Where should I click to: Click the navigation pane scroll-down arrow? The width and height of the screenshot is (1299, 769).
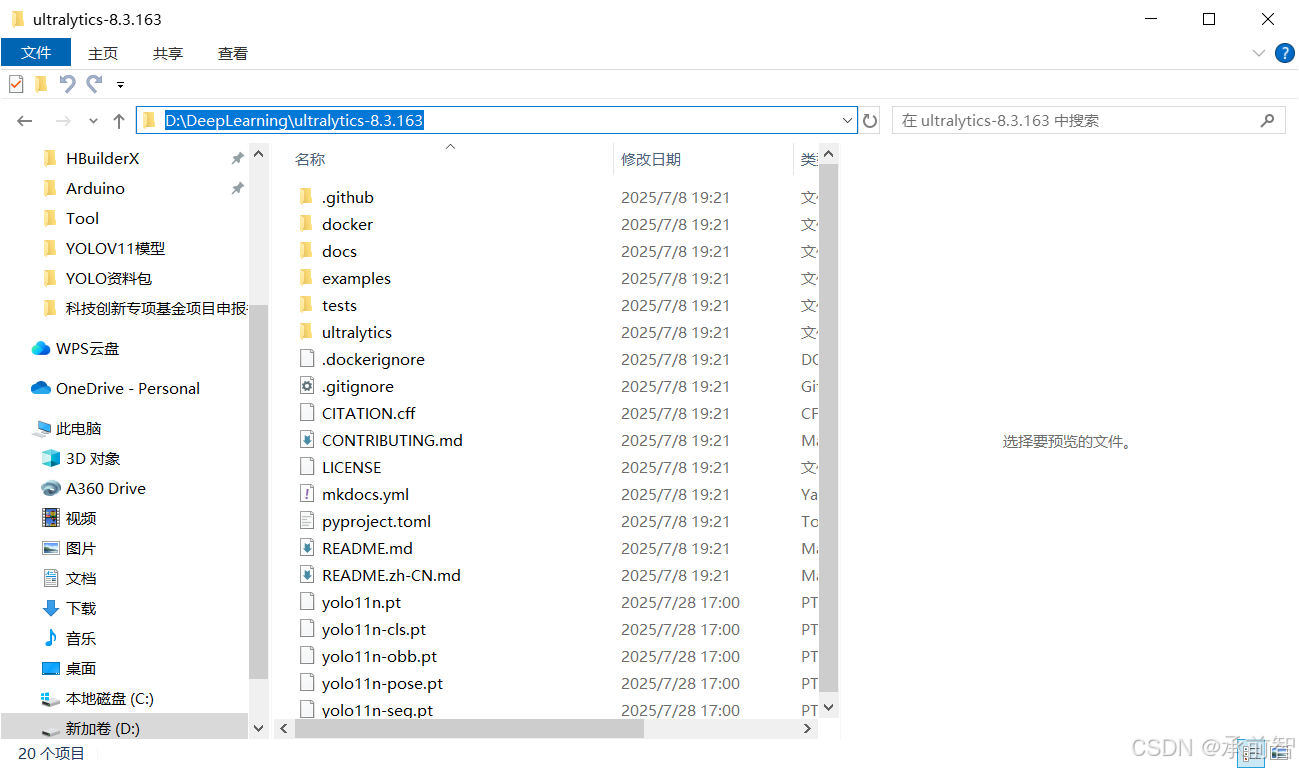pyautogui.click(x=259, y=729)
